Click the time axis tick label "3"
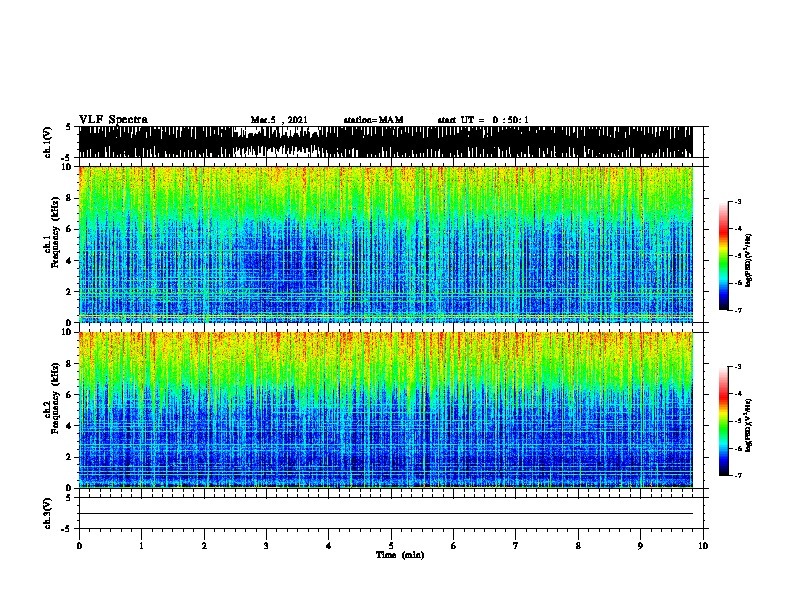The width and height of the screenshot is (792, 612). tap(266, 546)
